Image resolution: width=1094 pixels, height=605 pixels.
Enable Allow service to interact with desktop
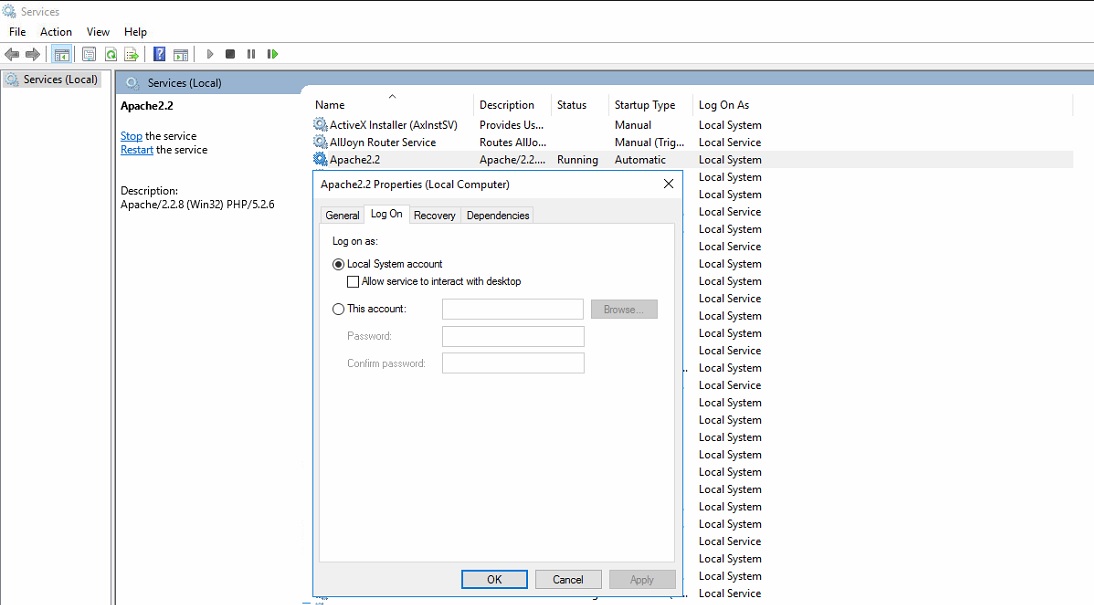click(353, 282)
